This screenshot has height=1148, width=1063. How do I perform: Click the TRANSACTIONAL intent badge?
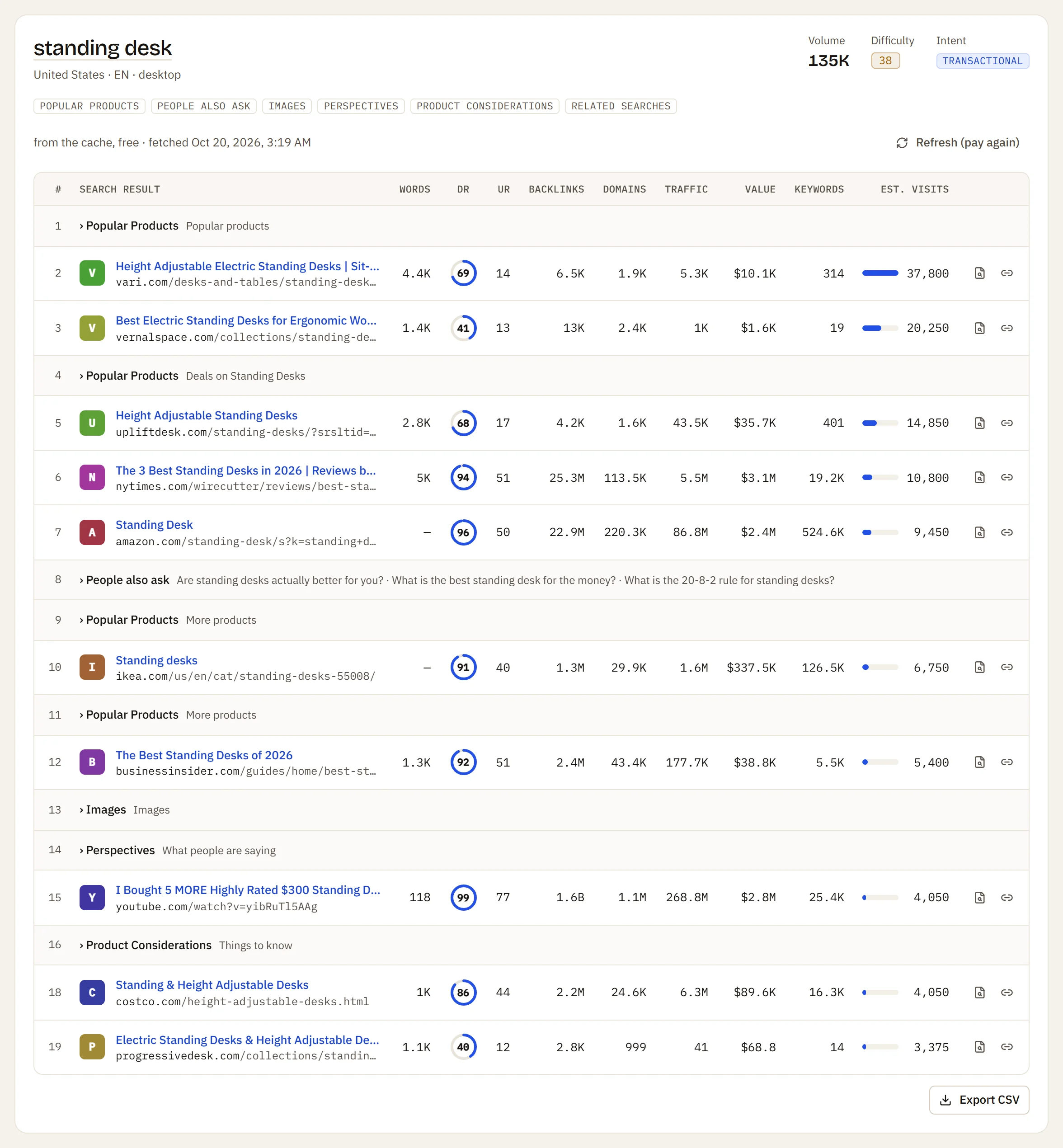(x=983, y=61)
